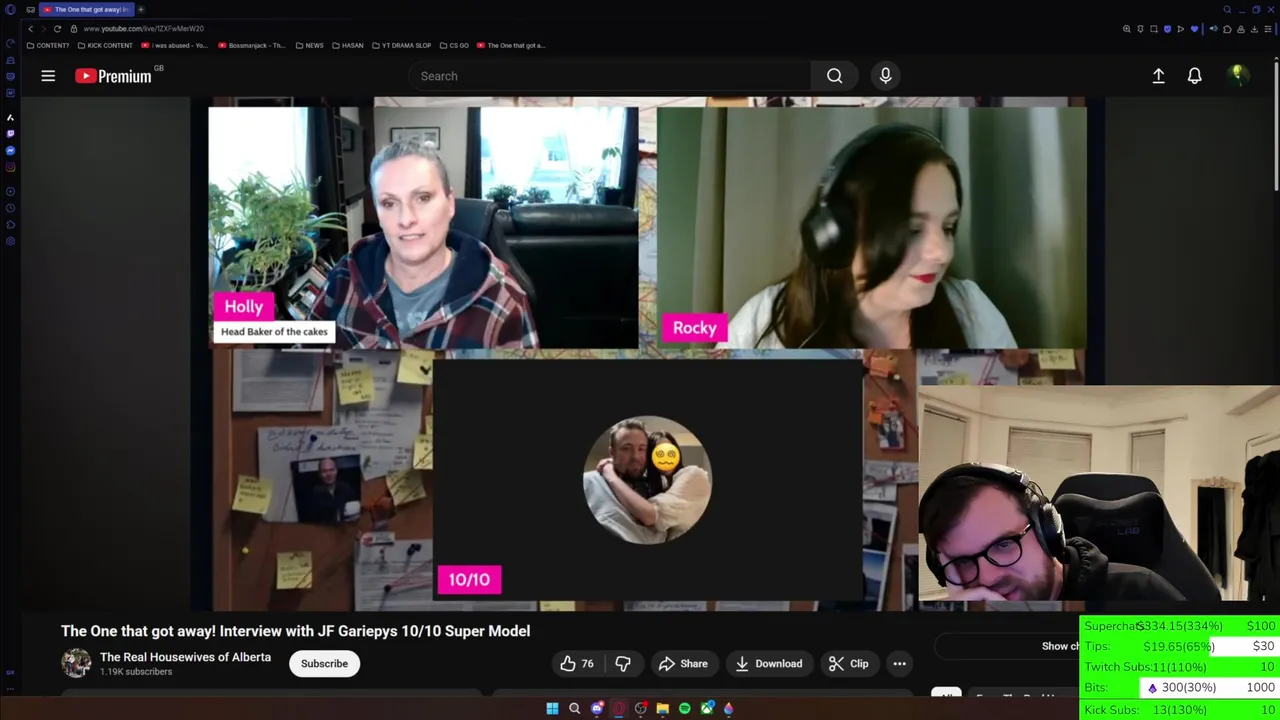Click the Holly video feed
The image size is (1280, 720).
[423, 228]
